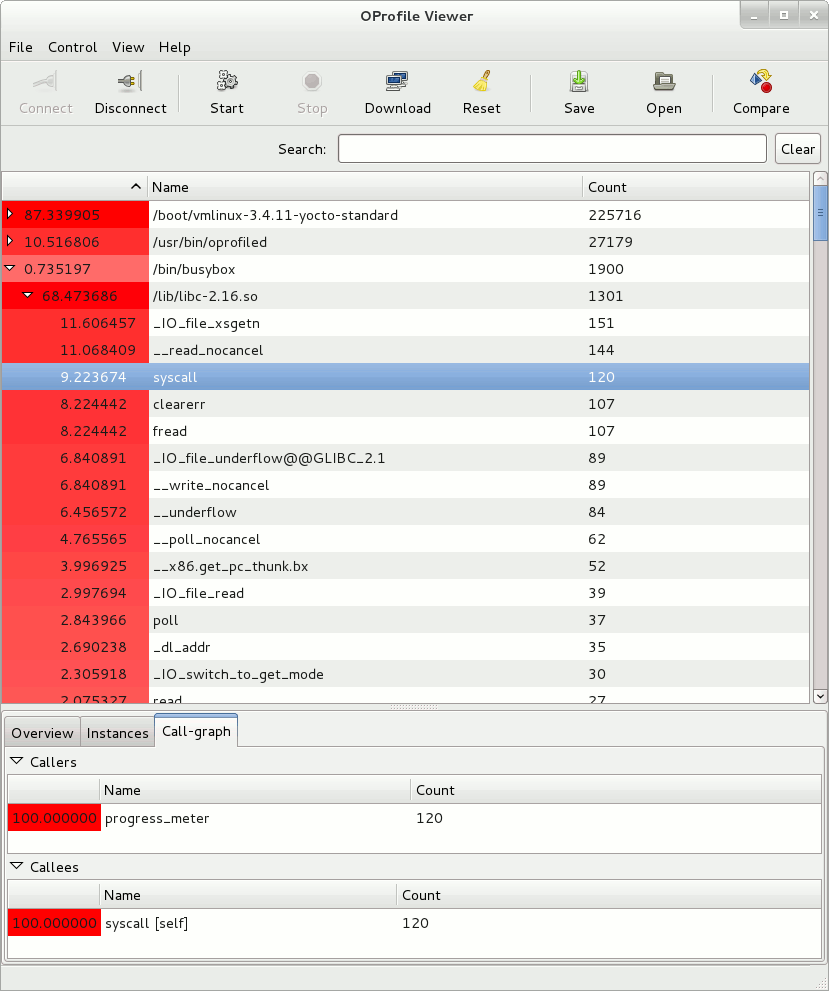The width and height of the screenshot is (829, 991).
Task: Collapse the /lib/libc-2.16.so node
Action: click(28, 296)
